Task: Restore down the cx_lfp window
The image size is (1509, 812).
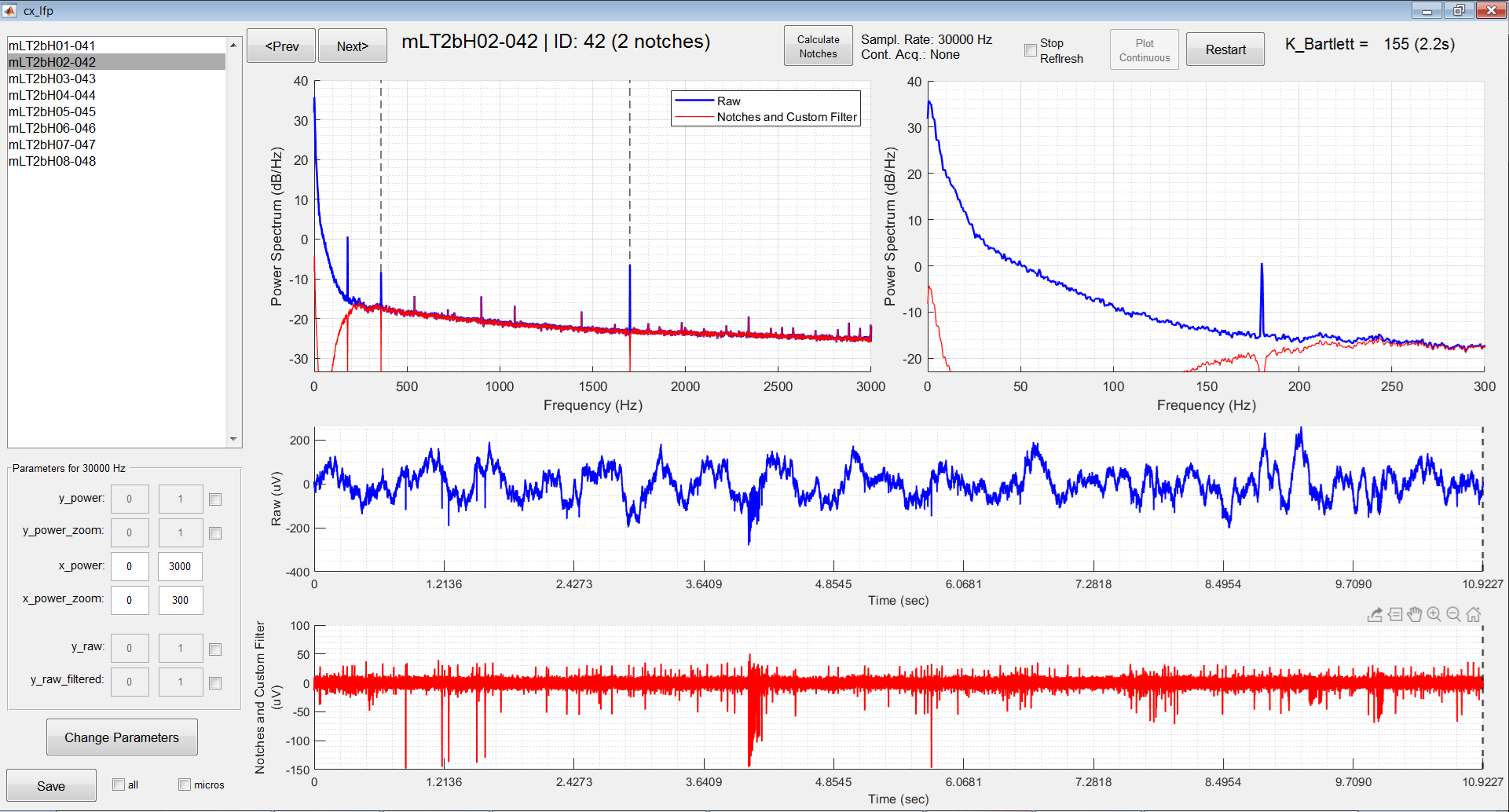Action: click(1459, 10)
